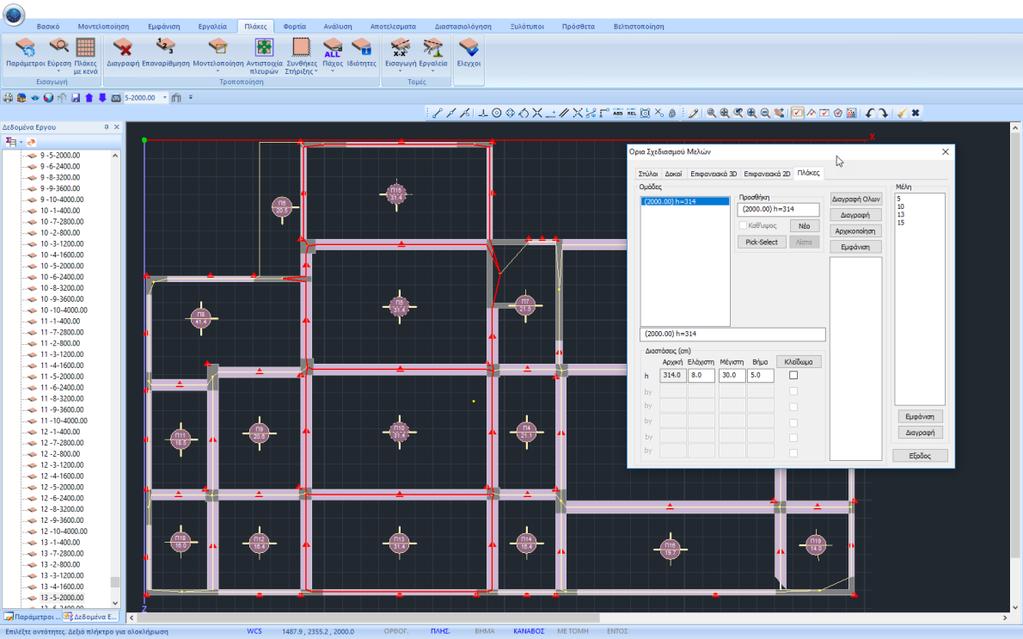The height and width of the screenshot is (639, 1023).
Task: Click the undo arrow icon
Action: coord(870,113)
